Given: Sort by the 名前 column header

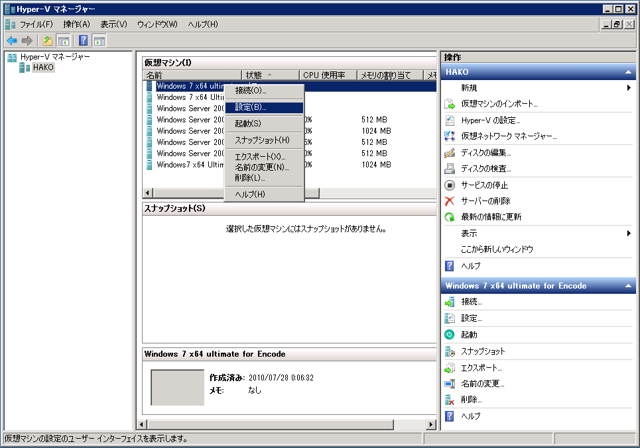Looking at the screenshot, I should tap(192, 75).
